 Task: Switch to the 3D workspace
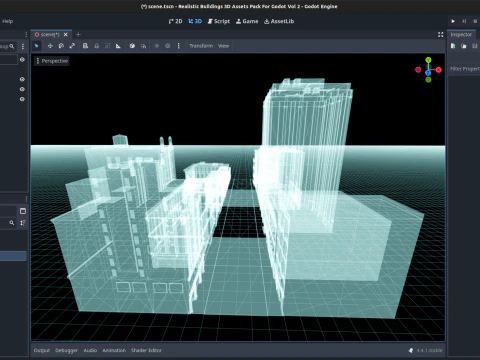click(x=195, y=21)
